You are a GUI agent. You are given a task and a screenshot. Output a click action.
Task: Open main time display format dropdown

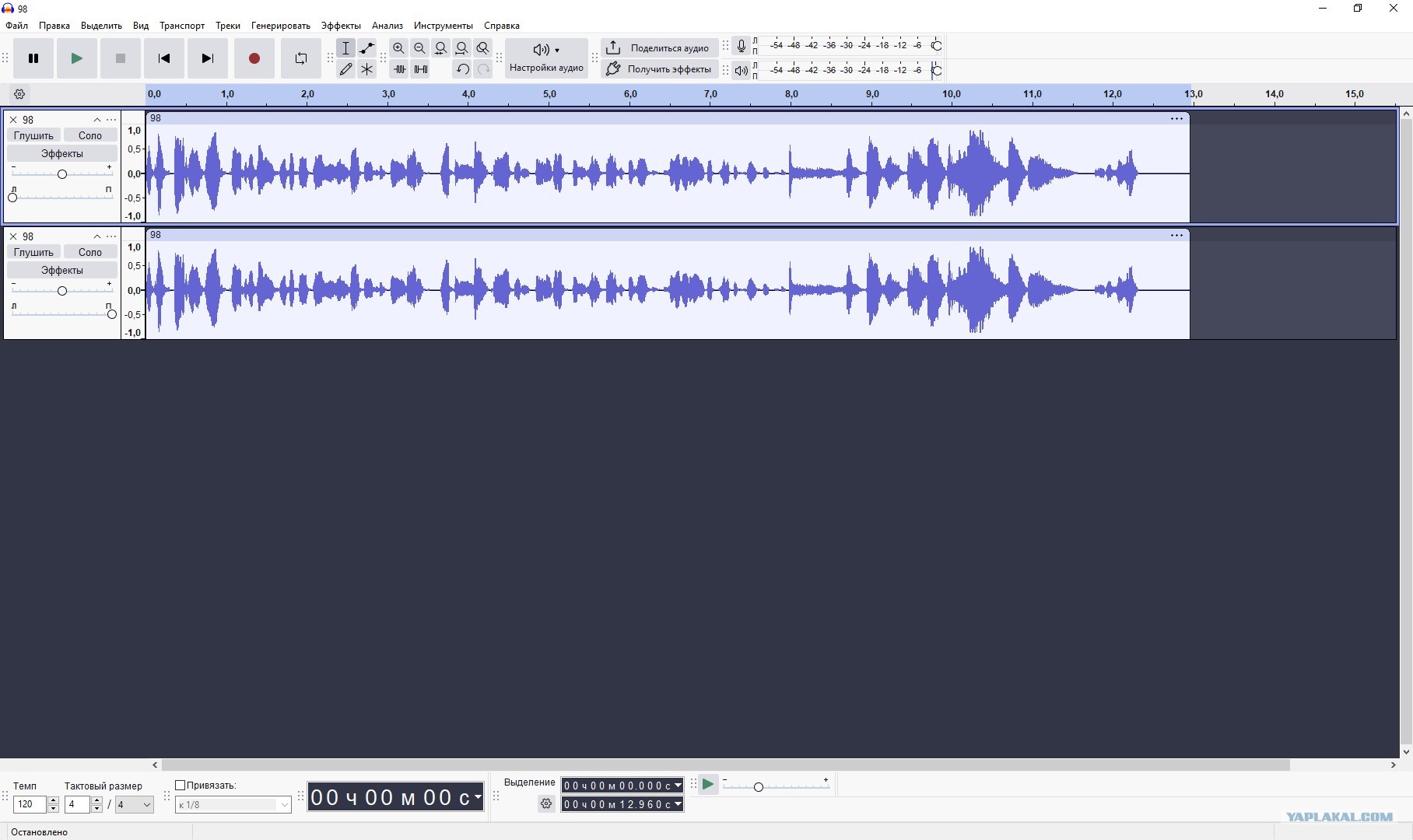pos(478,798)
